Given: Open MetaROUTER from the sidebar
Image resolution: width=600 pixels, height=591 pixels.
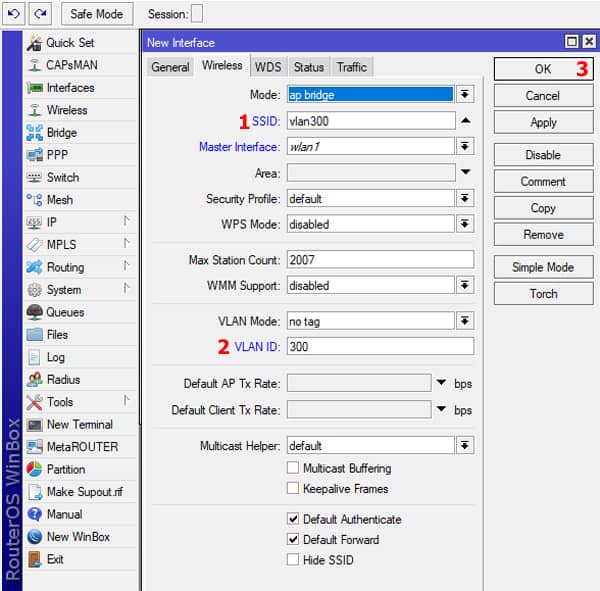Looking at the screenshot, I should 81,447.
